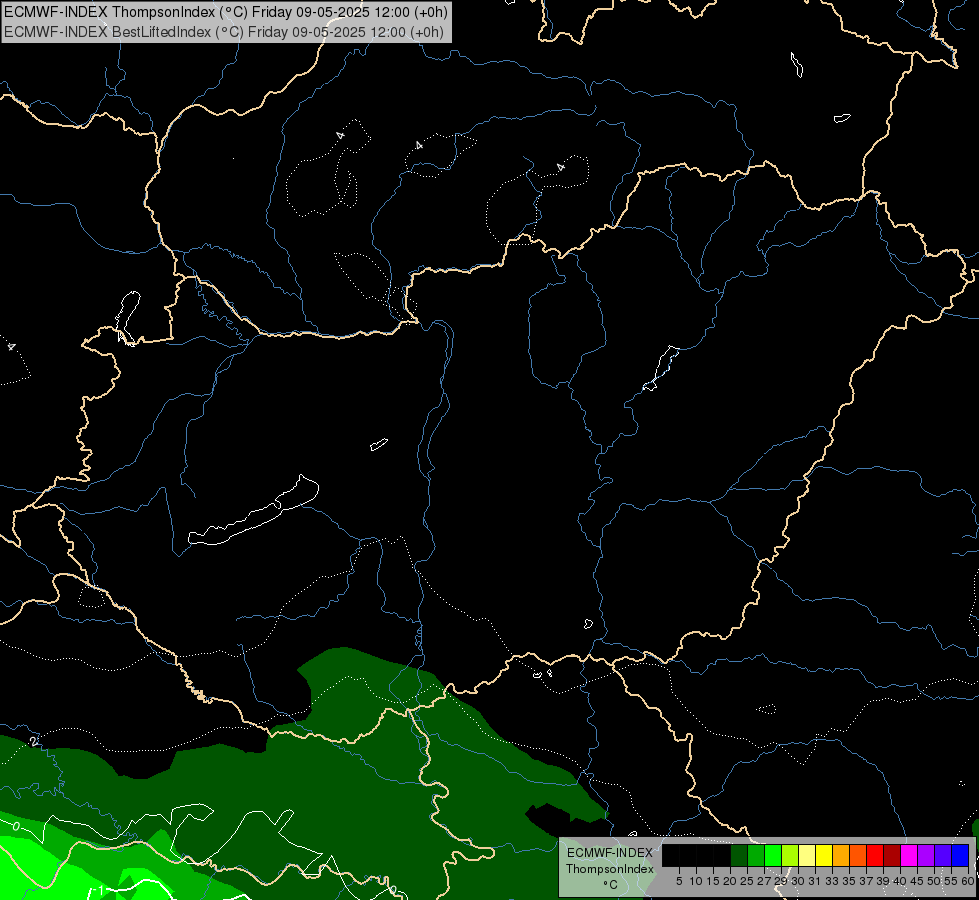
Task: Click the contour label 2 on the map
Action: pos(33,741)
